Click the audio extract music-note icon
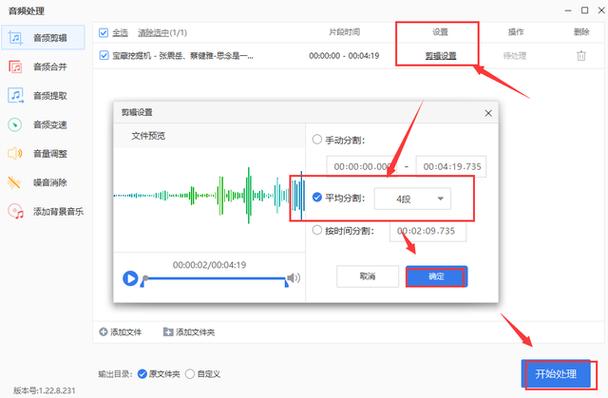 pyautogui.click(x=16, y=95)
